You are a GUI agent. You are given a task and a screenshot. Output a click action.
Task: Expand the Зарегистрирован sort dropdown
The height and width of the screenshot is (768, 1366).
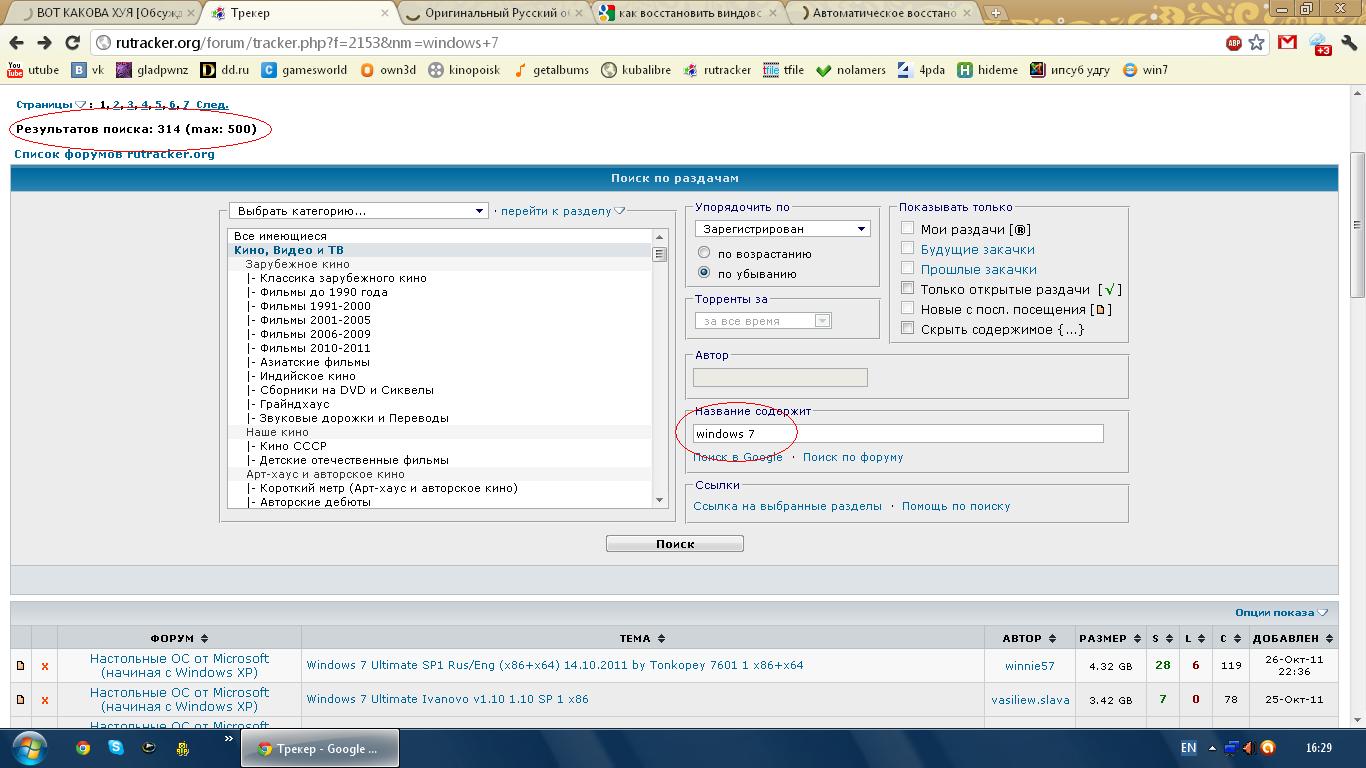(x=782, y=229)
